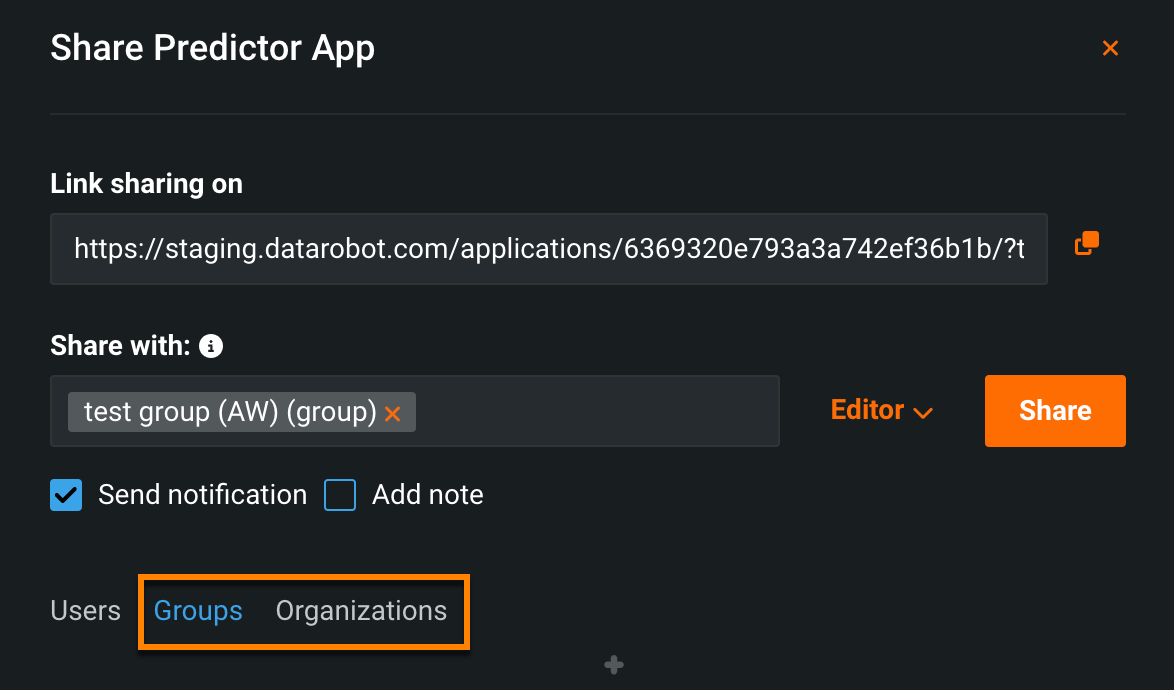Click the Share Predictor App title
Screen dimensions: 1174x690
point(212,48)
